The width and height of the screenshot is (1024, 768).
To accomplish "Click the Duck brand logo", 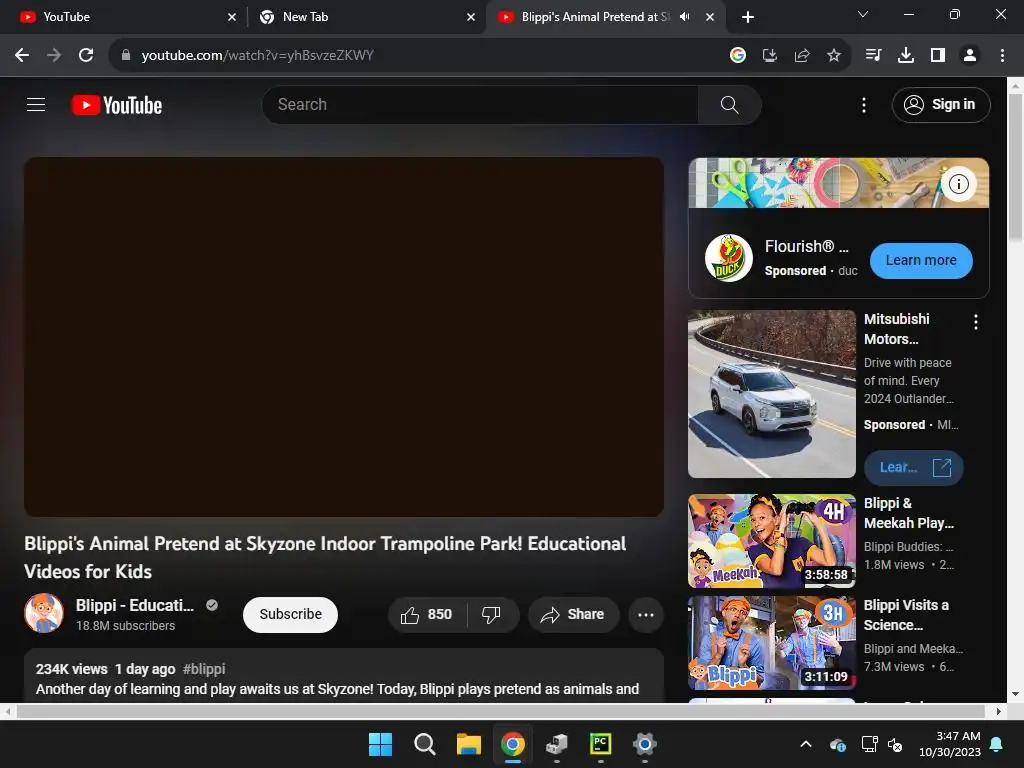I will click(729, 258).
